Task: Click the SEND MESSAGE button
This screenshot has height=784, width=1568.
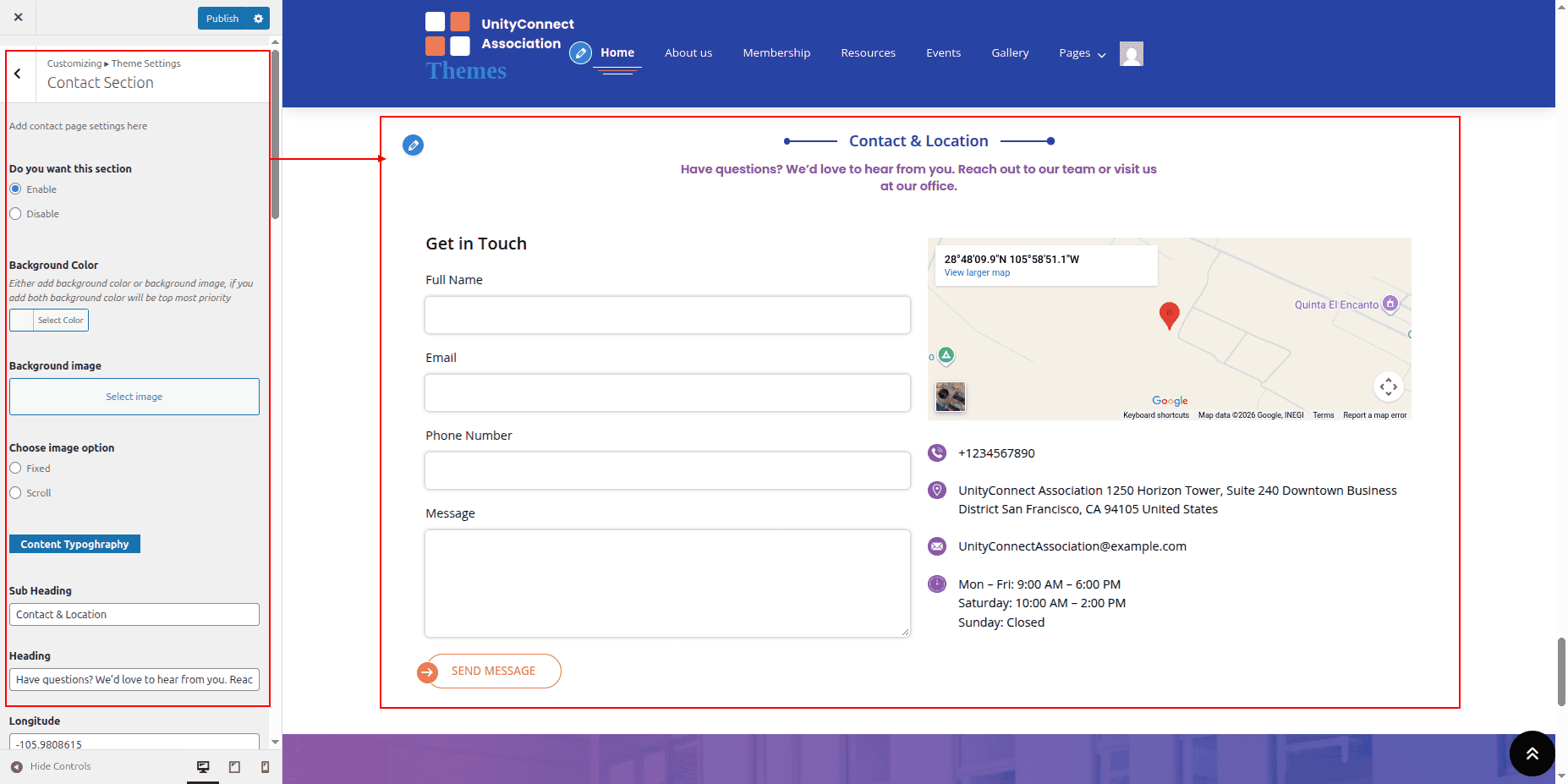Action: tap(493, 671)
